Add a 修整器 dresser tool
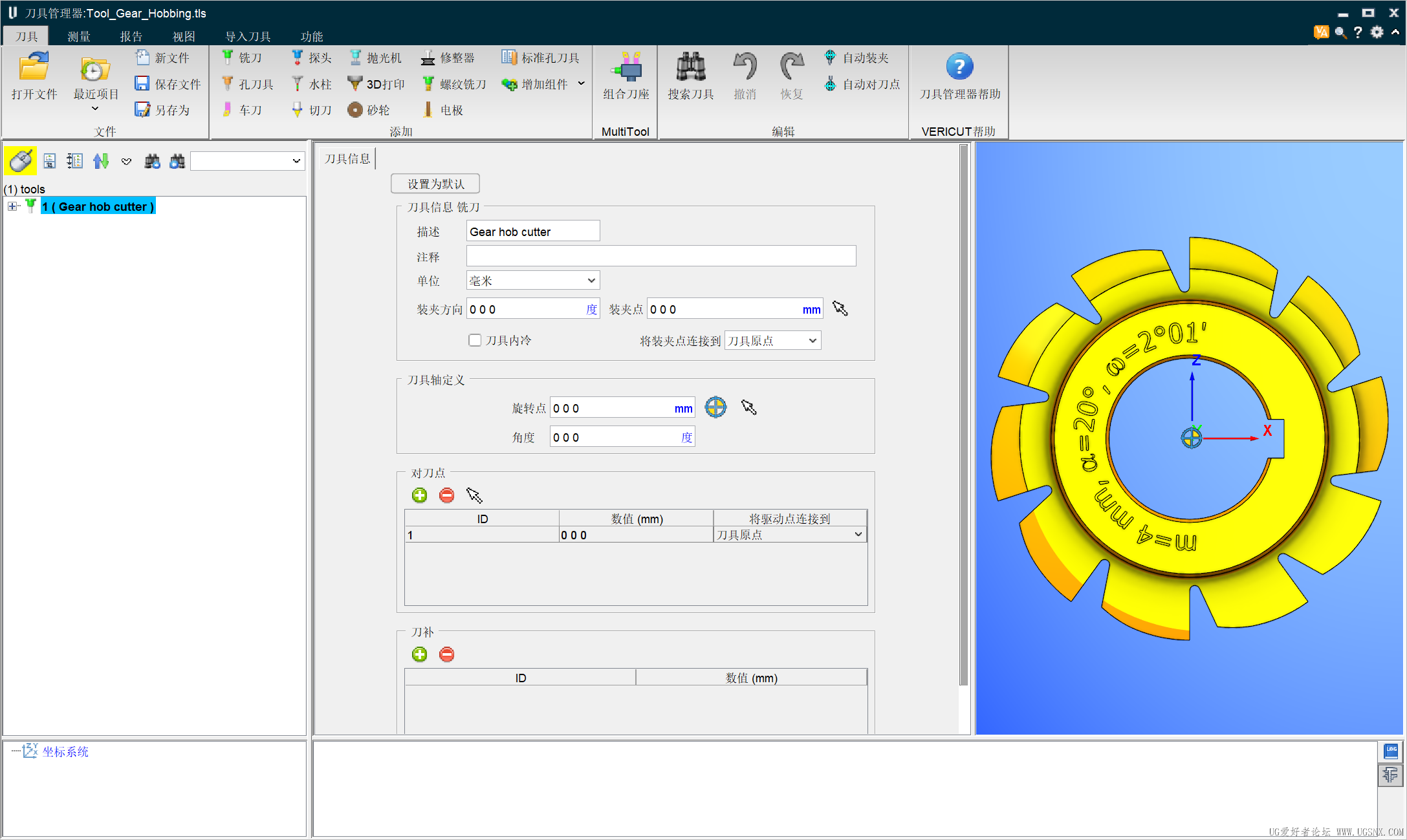The height and width of the screenshot is (840, 1407). tap(448, 58)
